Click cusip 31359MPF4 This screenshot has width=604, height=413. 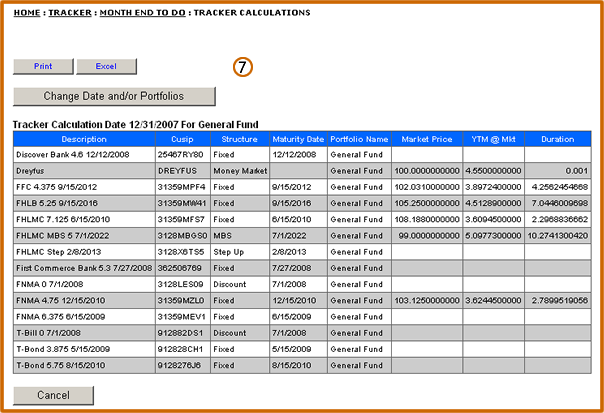[181, 187]
